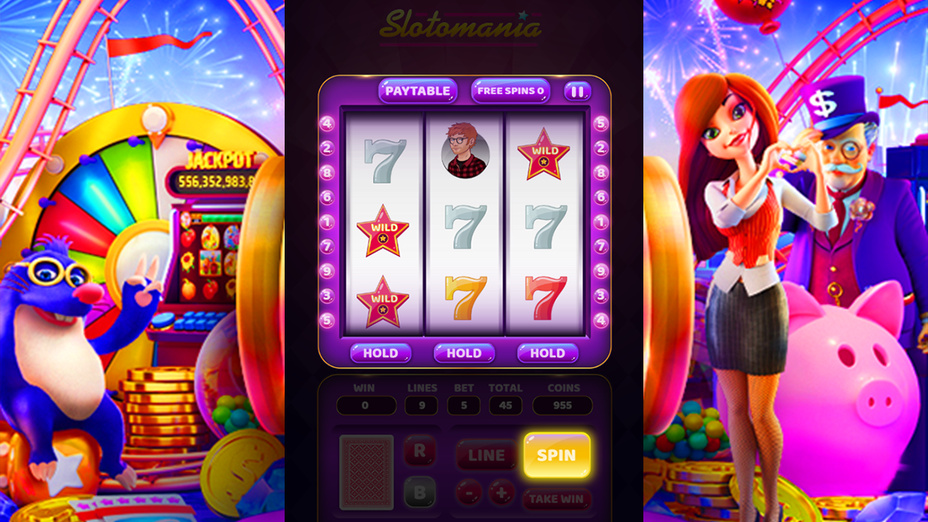Select the red 7 symbol on right reel
This screenshot has width=928, height=522.
click(545, 298)
